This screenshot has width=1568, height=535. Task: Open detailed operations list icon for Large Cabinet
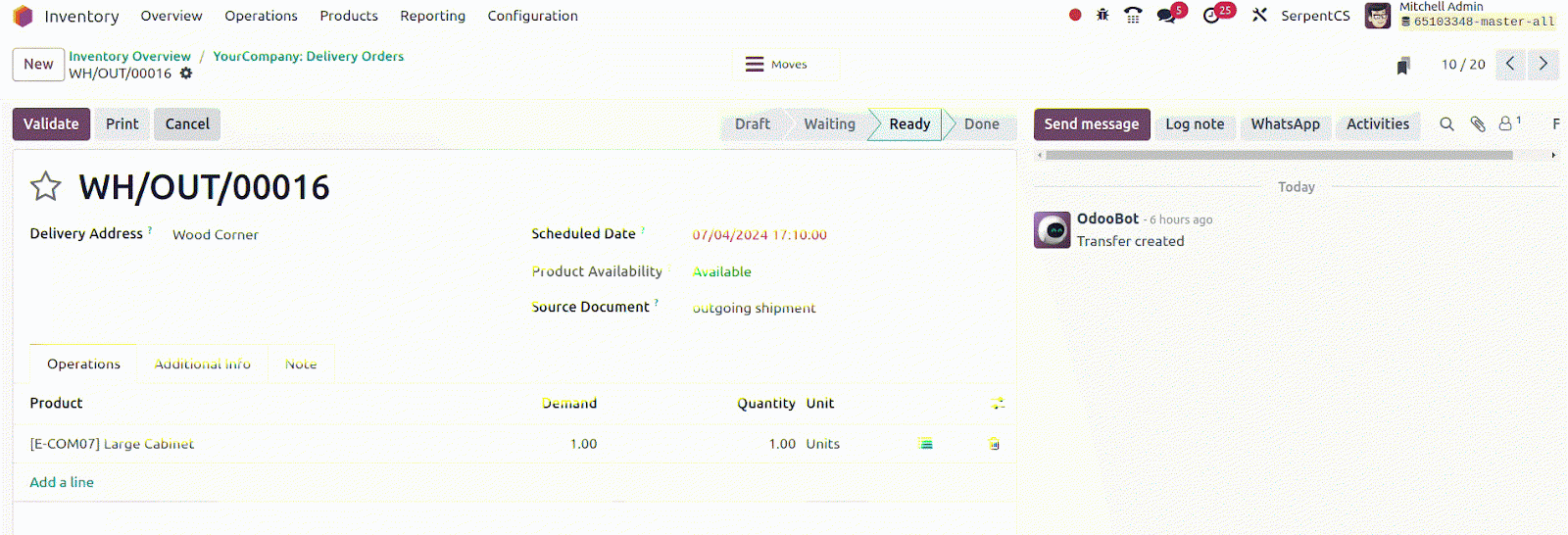pos(925,444)
